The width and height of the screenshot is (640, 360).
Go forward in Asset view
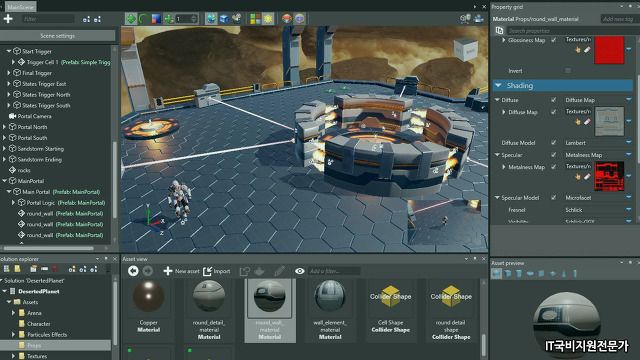coord(148,271)
